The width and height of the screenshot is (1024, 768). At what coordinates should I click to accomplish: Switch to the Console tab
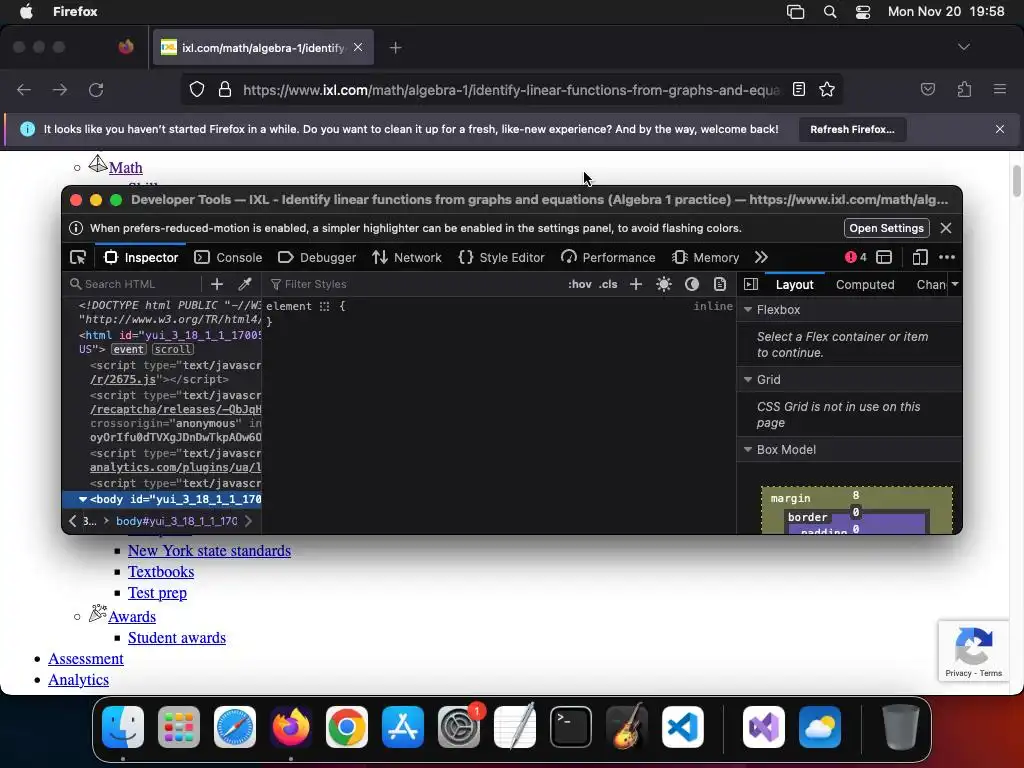229,257
